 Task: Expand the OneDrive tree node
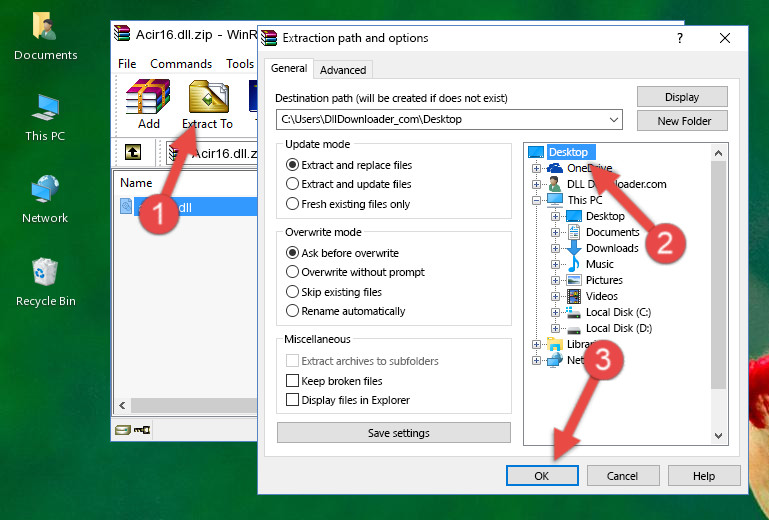coord(536,168)
